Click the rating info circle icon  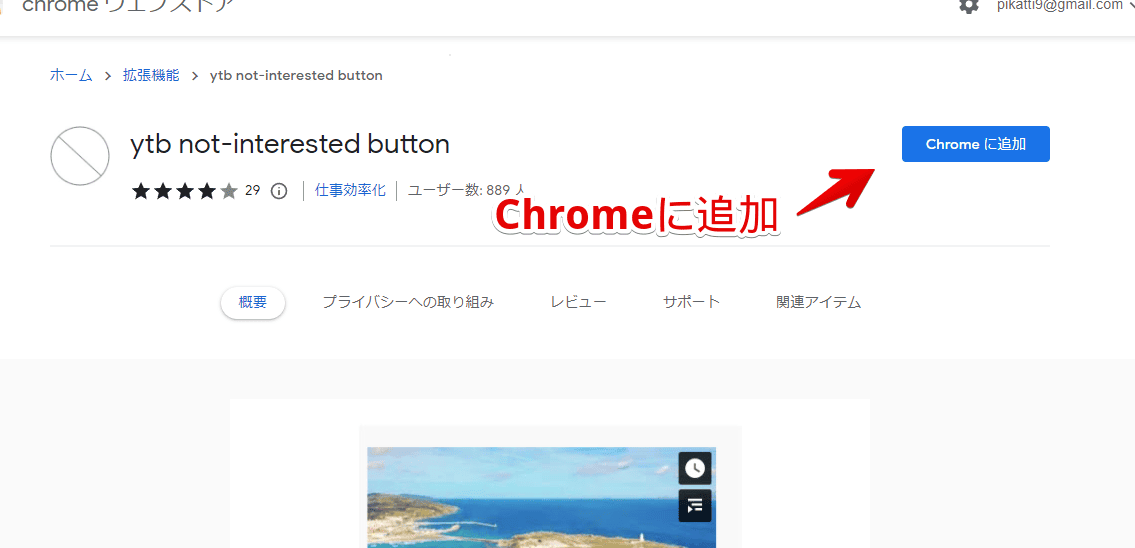point(279,191)
